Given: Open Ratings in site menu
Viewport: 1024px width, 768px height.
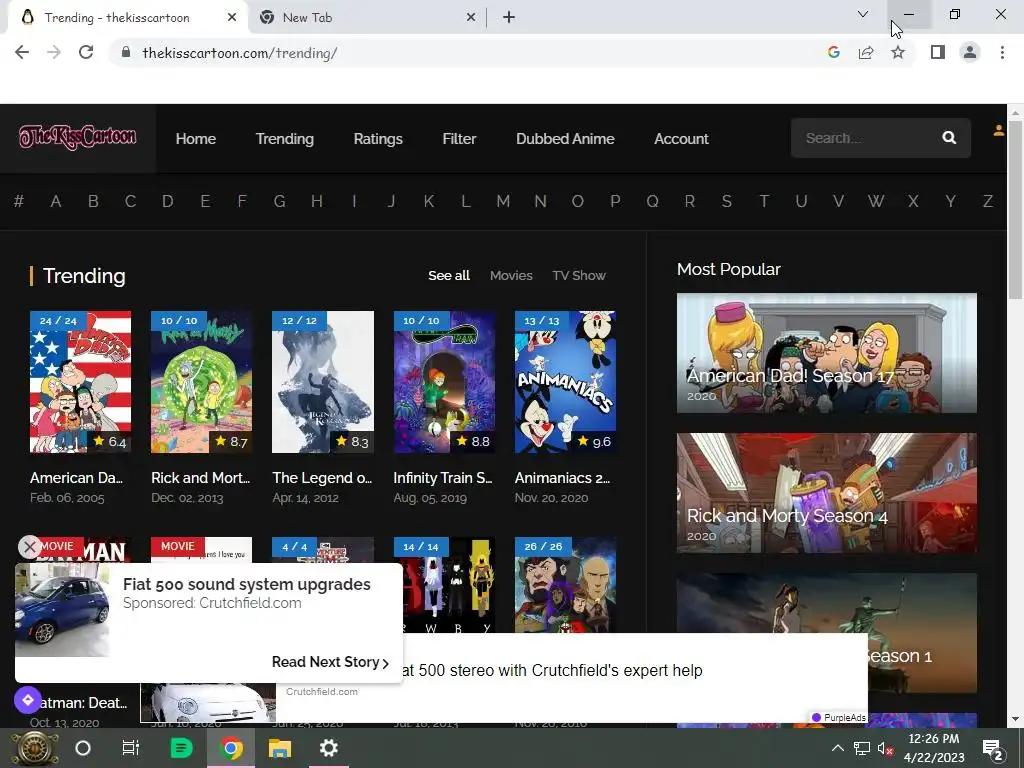Looking at the screenshot, I should click(x=378, y=138).
